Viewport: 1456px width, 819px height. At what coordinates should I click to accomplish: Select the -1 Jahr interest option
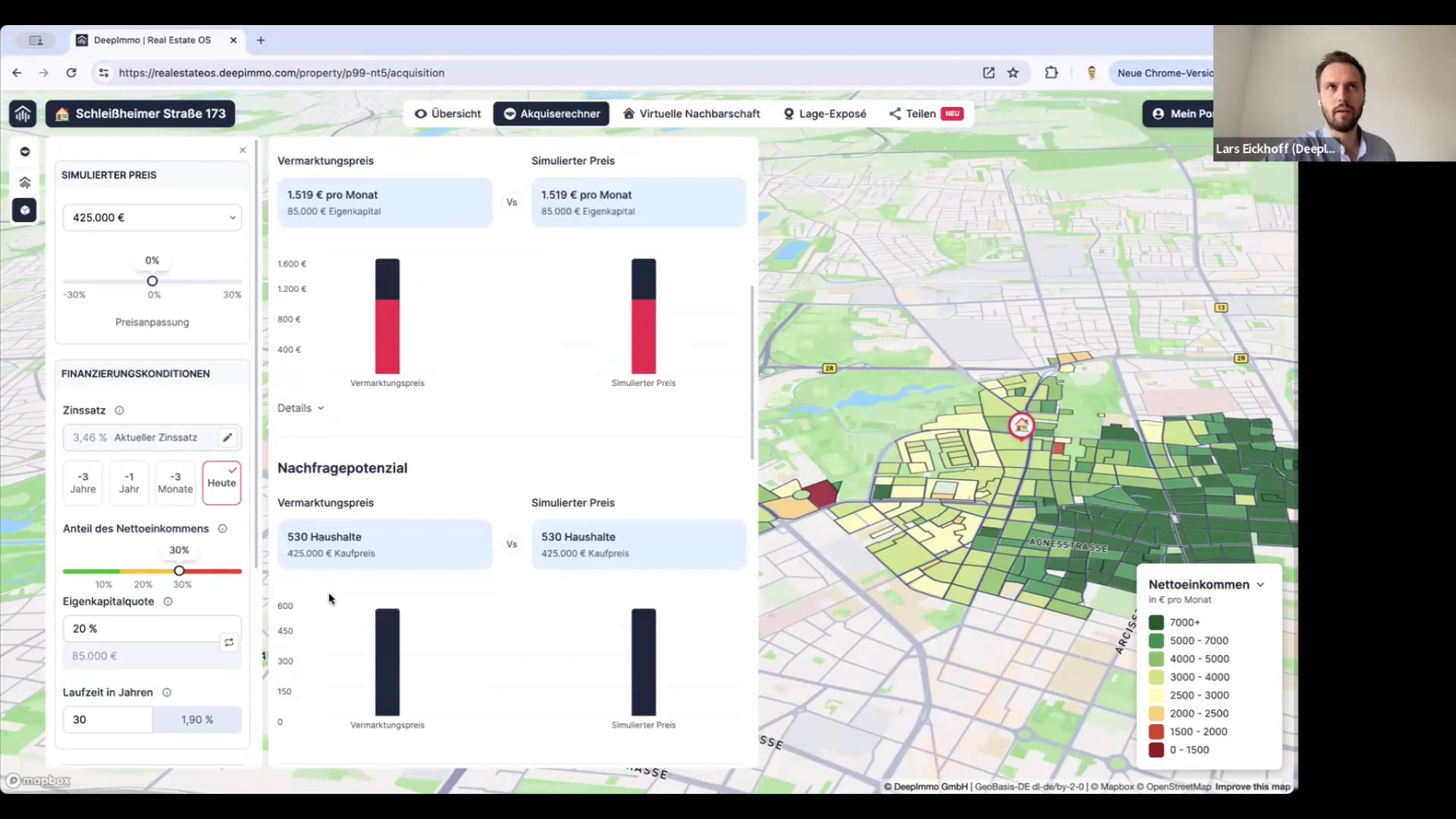[x=129, y=483]
